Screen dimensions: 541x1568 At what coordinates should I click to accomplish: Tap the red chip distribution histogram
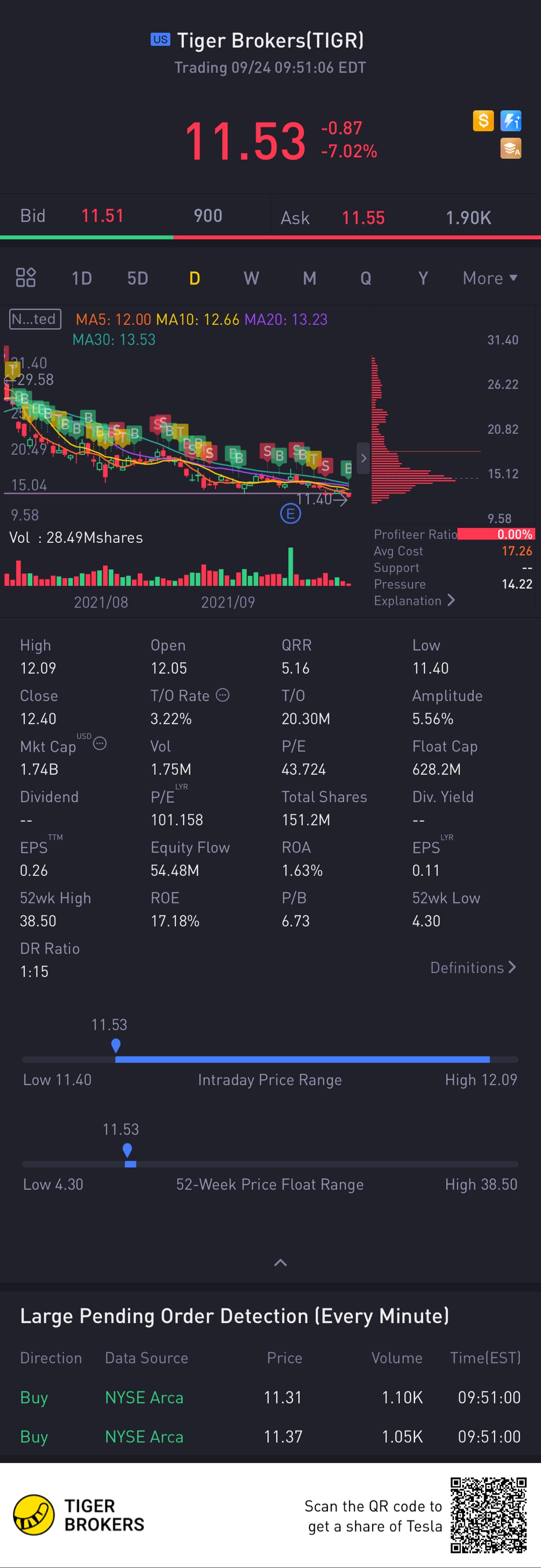(x=414, y=429)
